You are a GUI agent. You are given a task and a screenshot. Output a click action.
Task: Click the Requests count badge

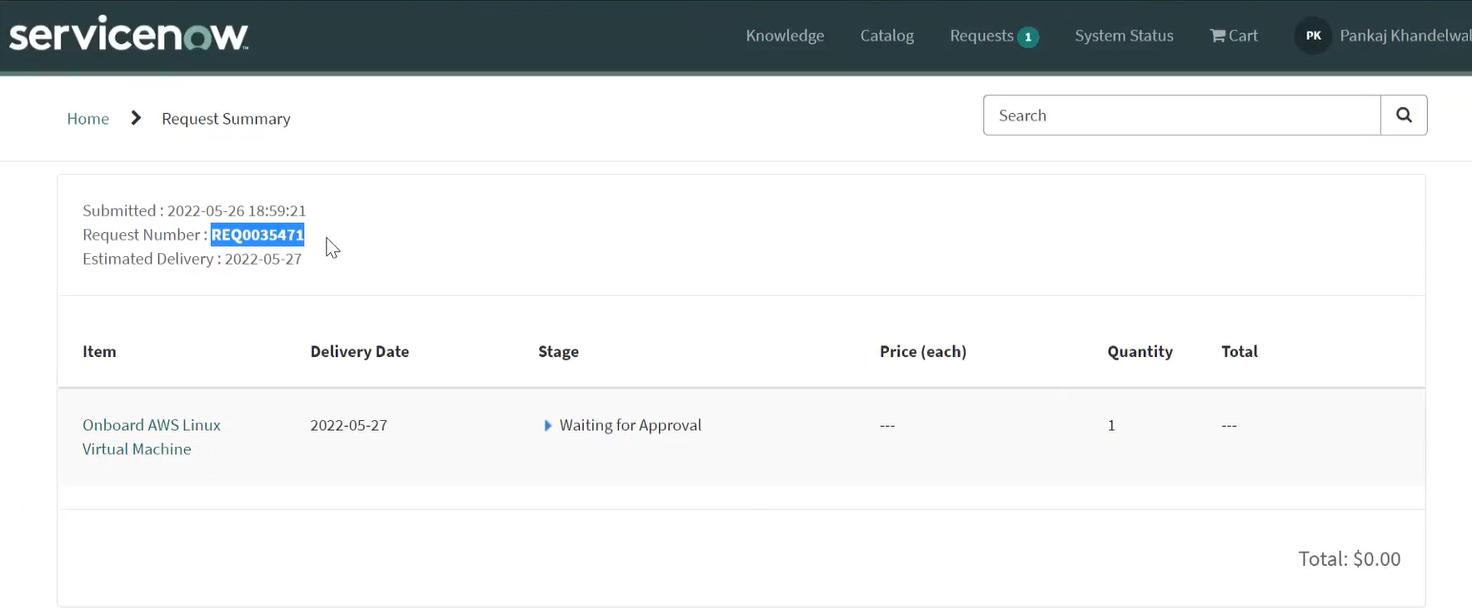click(1028, 37)
